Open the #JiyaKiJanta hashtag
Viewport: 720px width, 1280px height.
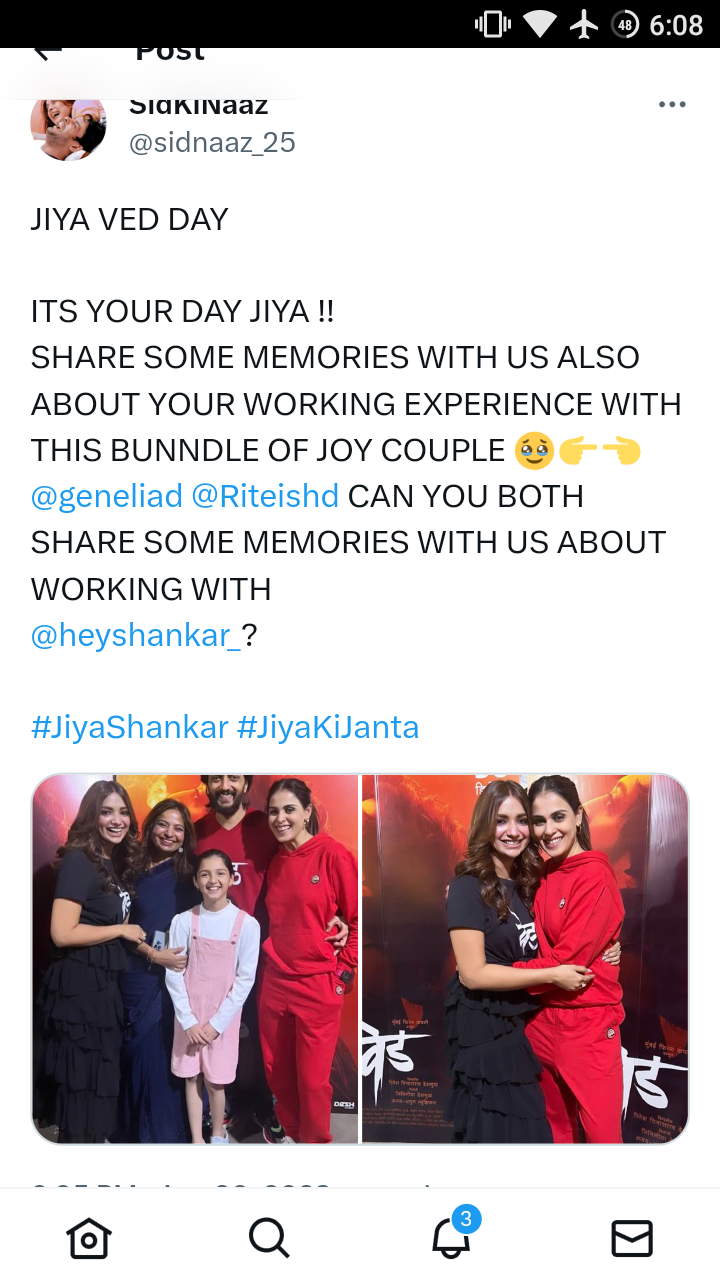[x=328, y=727]
